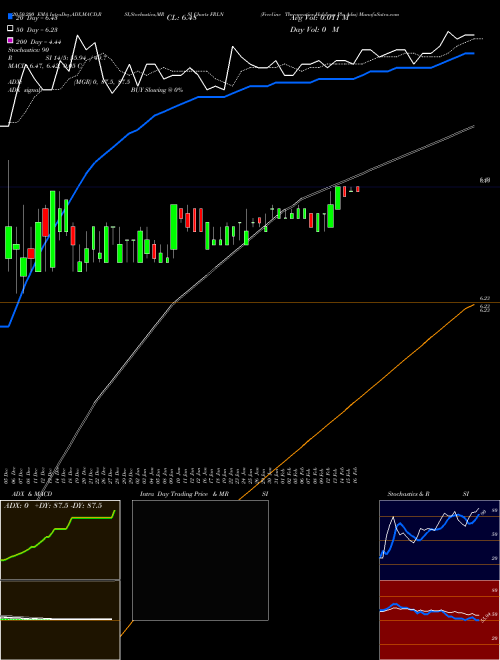Click the blue 20 Day EMA legend swatch

click(x=10, y=16)
